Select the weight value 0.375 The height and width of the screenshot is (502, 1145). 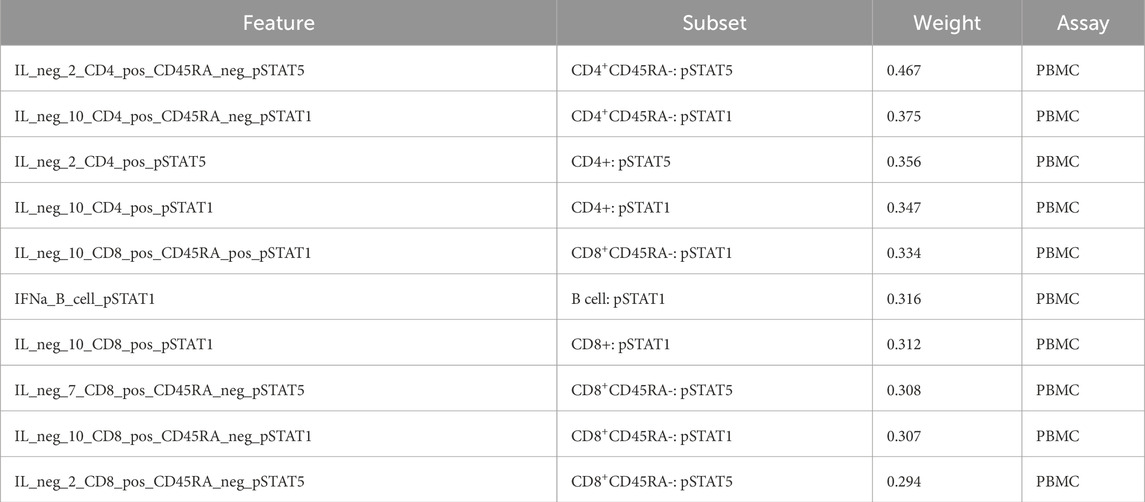(904, 115)
